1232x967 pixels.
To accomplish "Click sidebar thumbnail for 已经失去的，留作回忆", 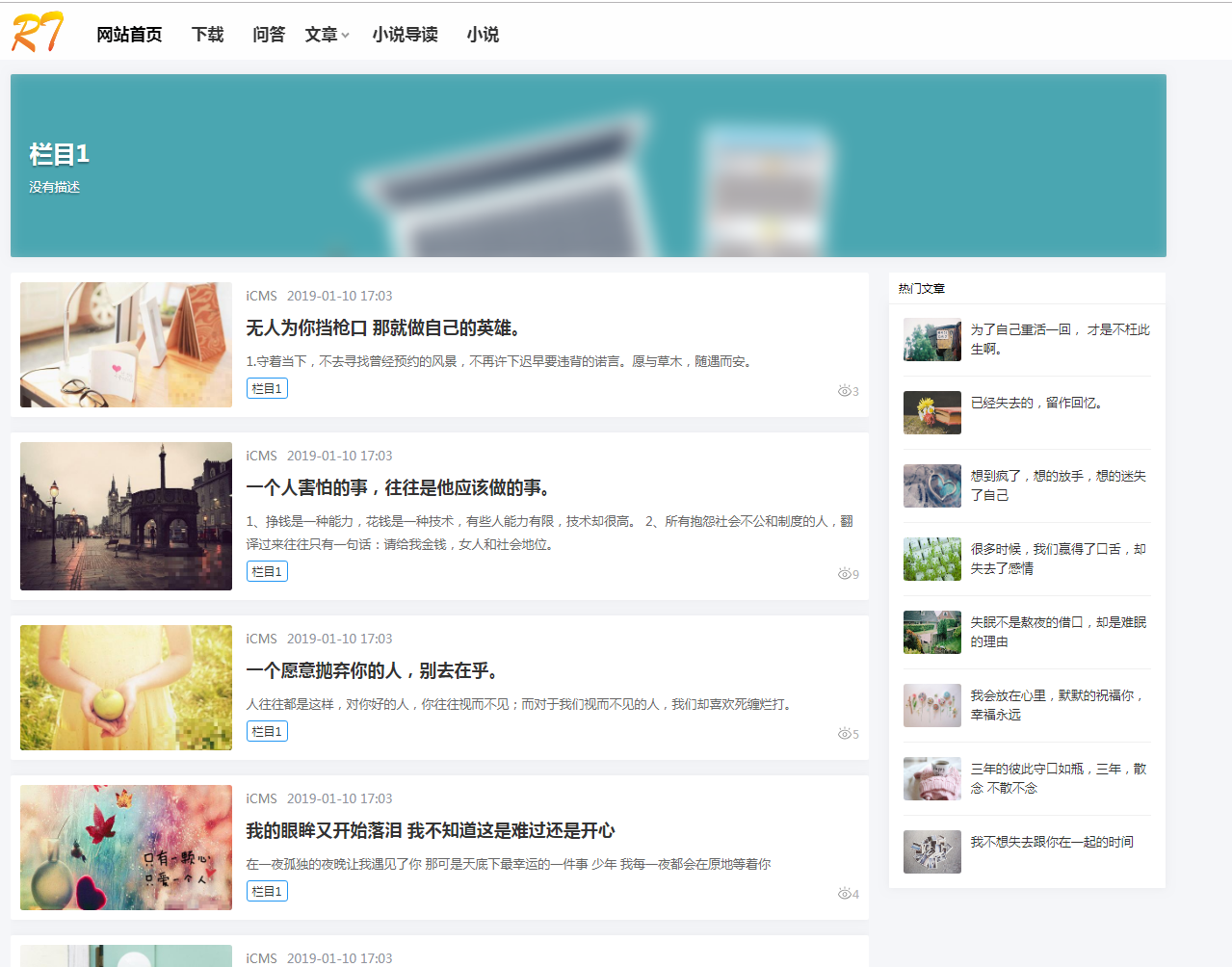I will tap(932, 412).
